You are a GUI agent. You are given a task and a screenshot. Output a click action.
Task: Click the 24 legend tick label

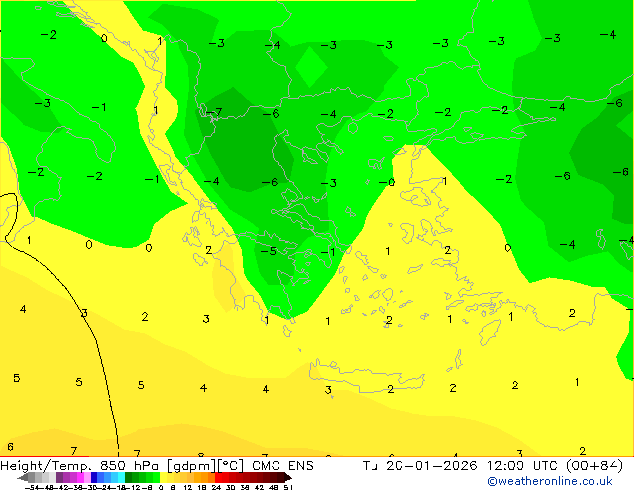[x=216, y=488]
